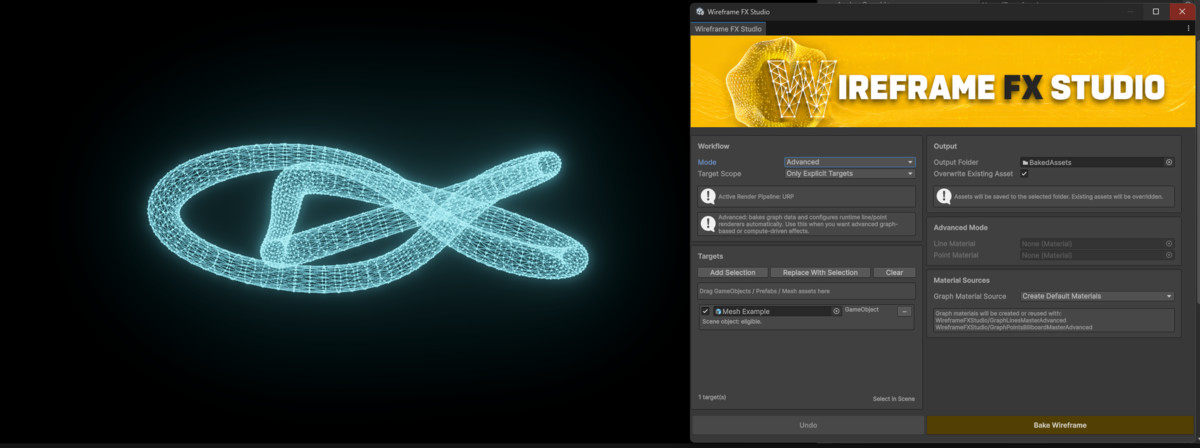Image resolution: width=1200 pixels, height=448 pixels.
Task: Click the Mode label
Action: click(707, 162)
